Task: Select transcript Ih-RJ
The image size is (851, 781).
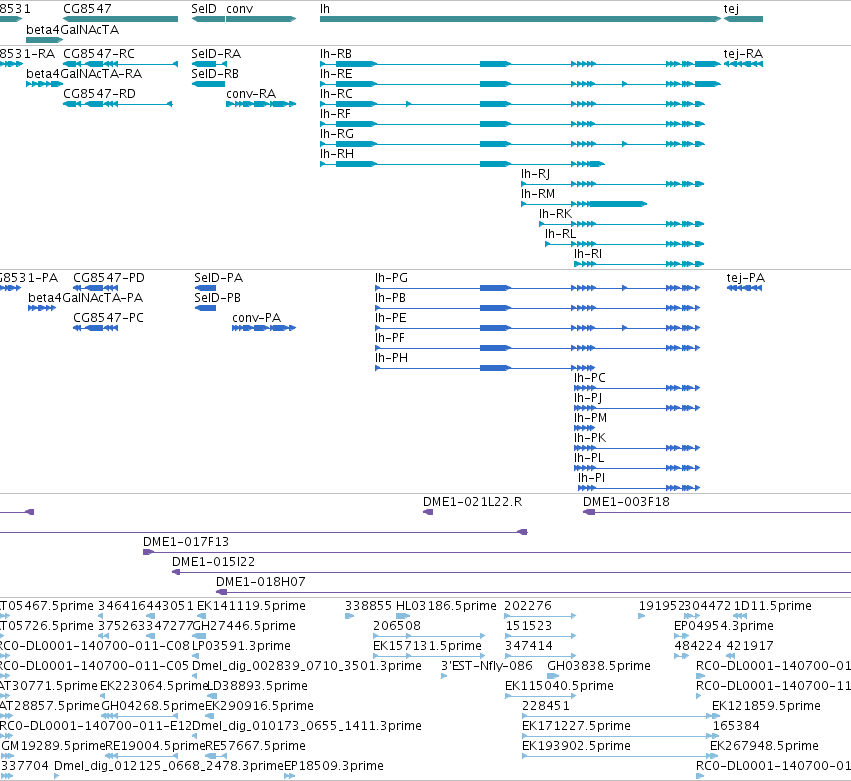Action: (x=613, y=184)
